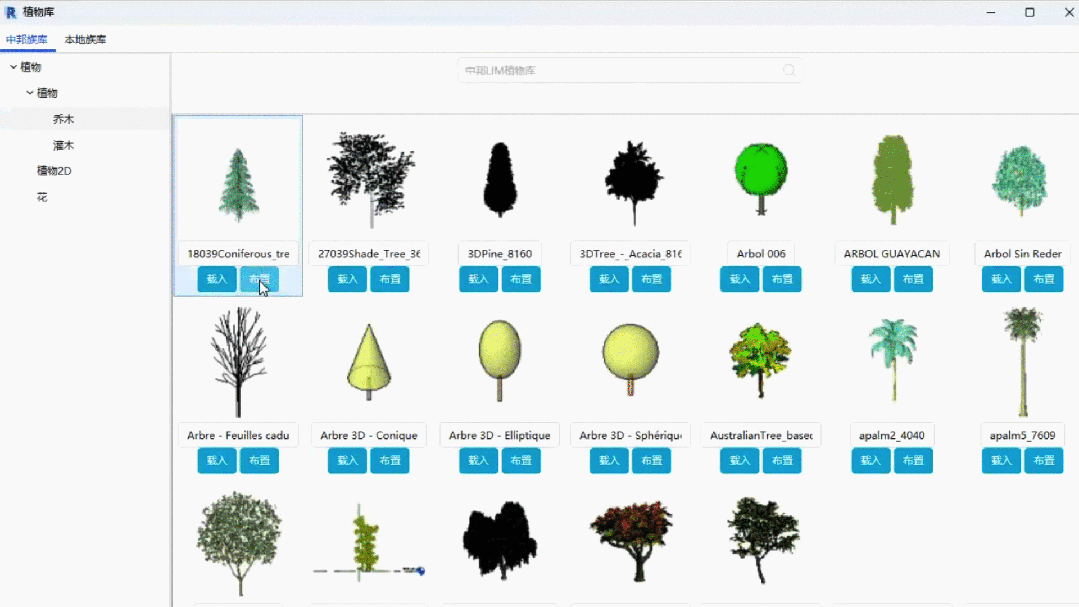The image size is (1079, 607).
Task: Switch to the 本地族库 tab
Action: (85, 40)
